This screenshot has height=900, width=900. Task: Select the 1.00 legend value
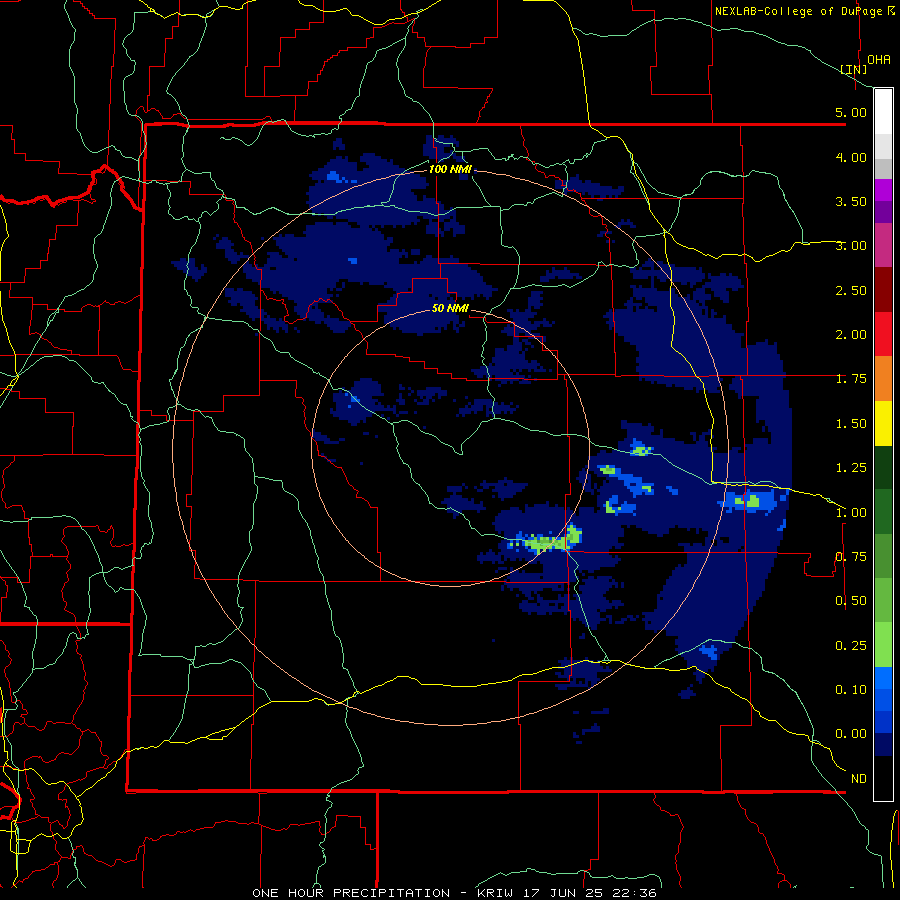(851, 513)
